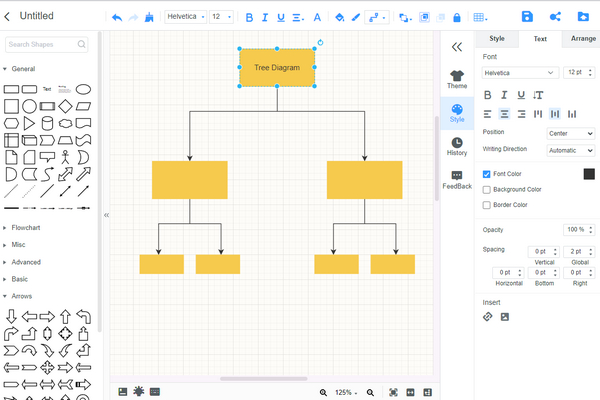The width and height of the screenshot is (600, 400).
Task: Click the fill color bucket icon
Action: [x=339, y=17]
